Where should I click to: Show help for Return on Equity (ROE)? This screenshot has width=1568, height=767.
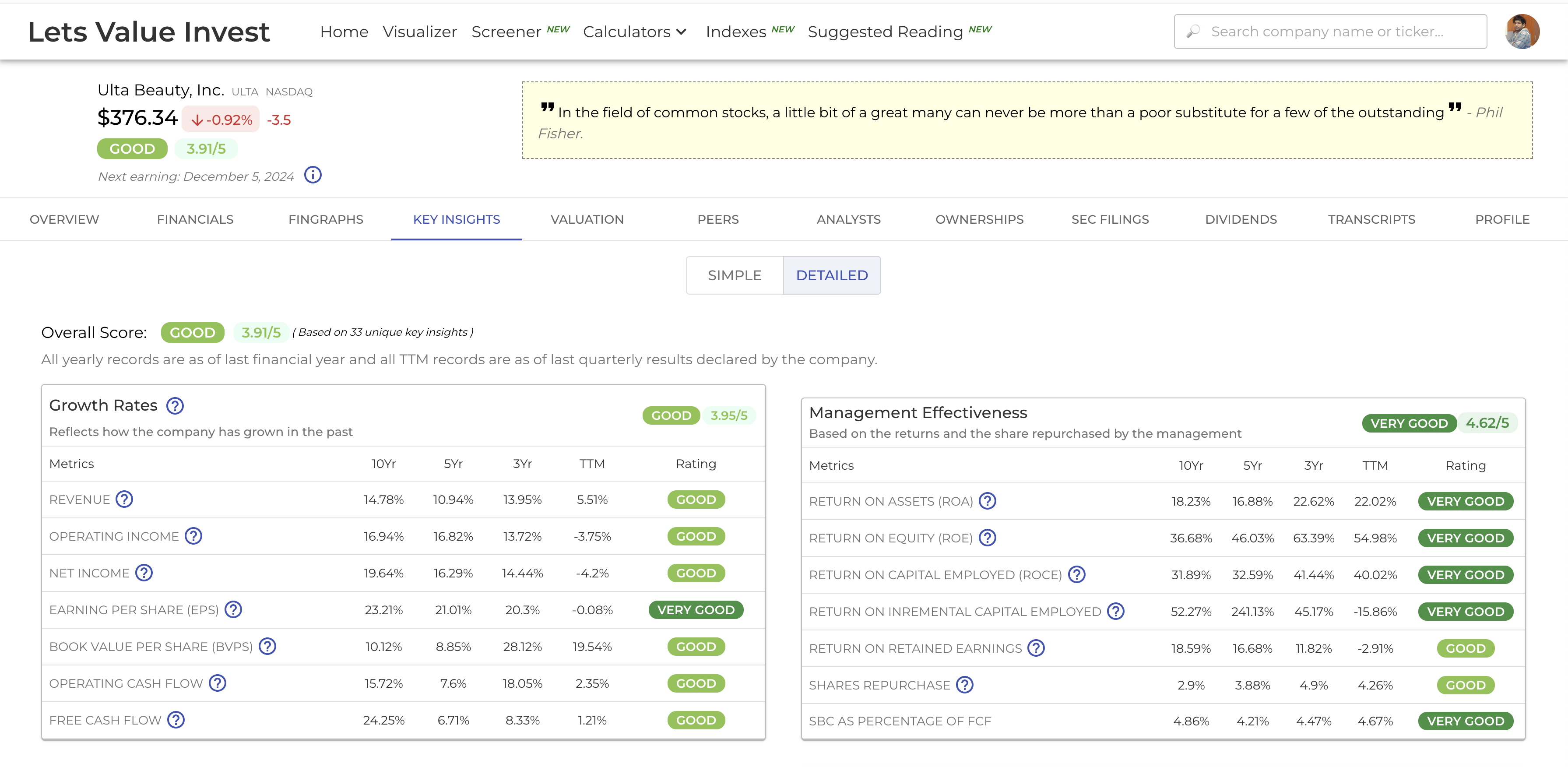(x=987, y=538)
